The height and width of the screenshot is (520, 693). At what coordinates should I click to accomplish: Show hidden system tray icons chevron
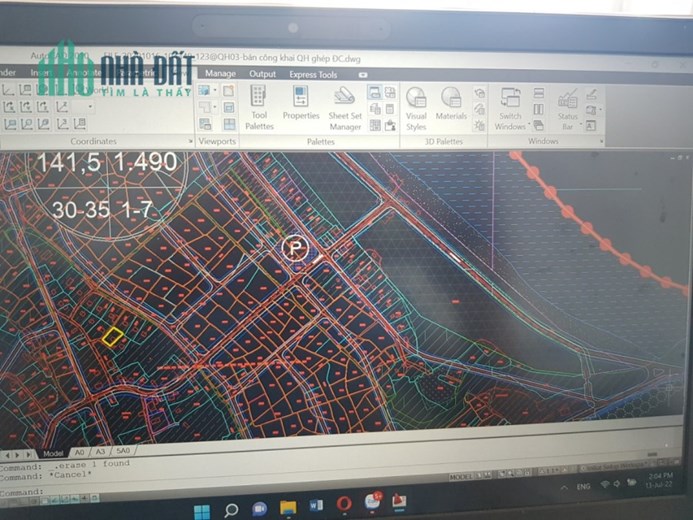click(x=564, y=488)
